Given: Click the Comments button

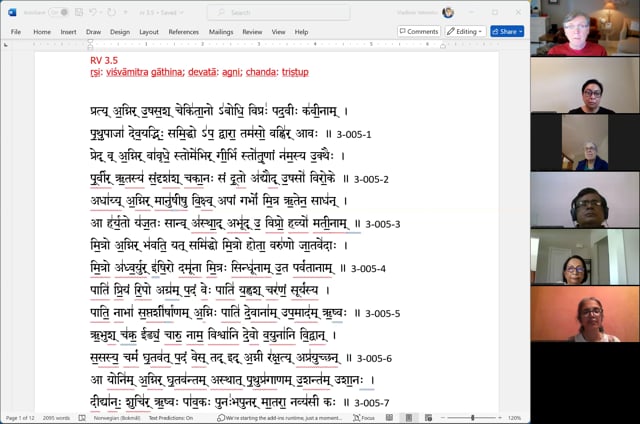Looking at the screenshot, I should click(x=419, y=31).
